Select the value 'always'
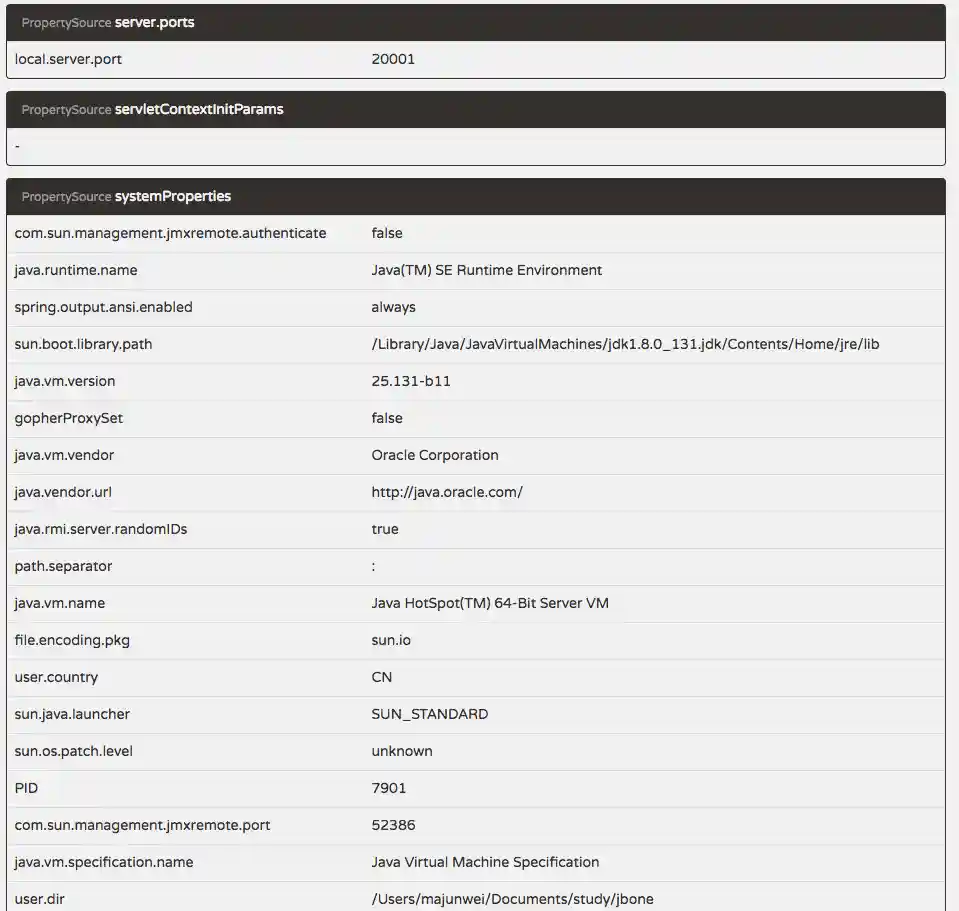The height and width of the screenshot is (911, 959). pyautogui.click(x=393, y=308)
